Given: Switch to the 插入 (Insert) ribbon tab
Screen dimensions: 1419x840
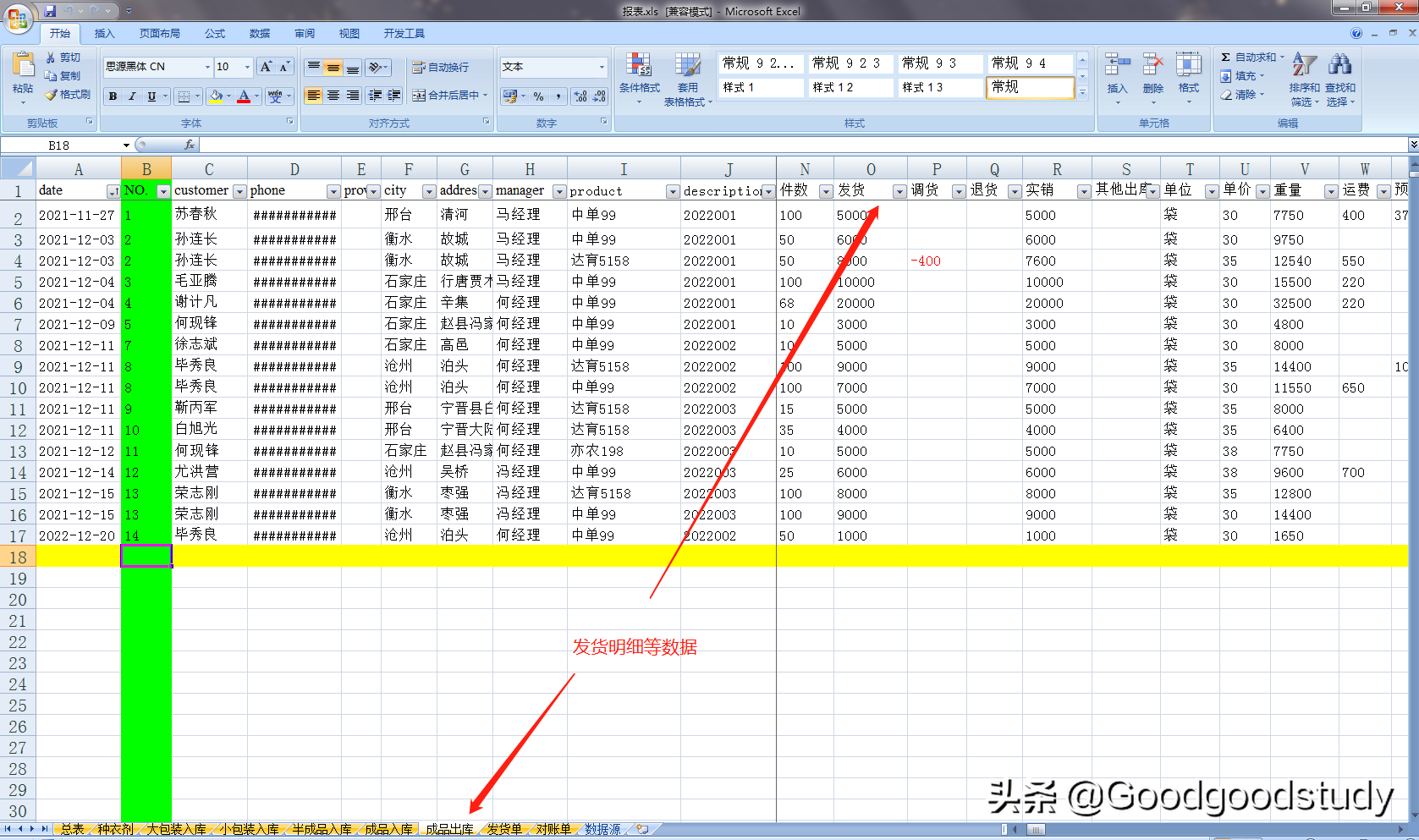Looking at the screenshot, I should pyautogui.click(x=104, y=34).
